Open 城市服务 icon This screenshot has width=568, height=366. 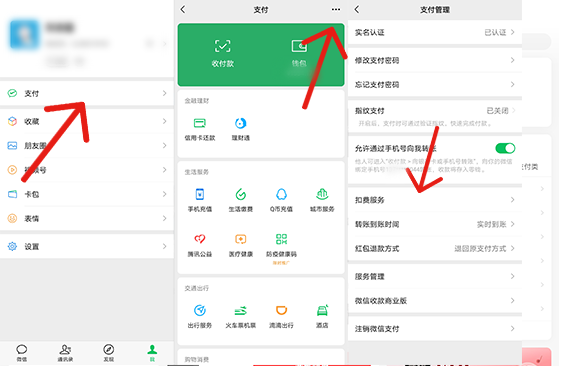322,194
